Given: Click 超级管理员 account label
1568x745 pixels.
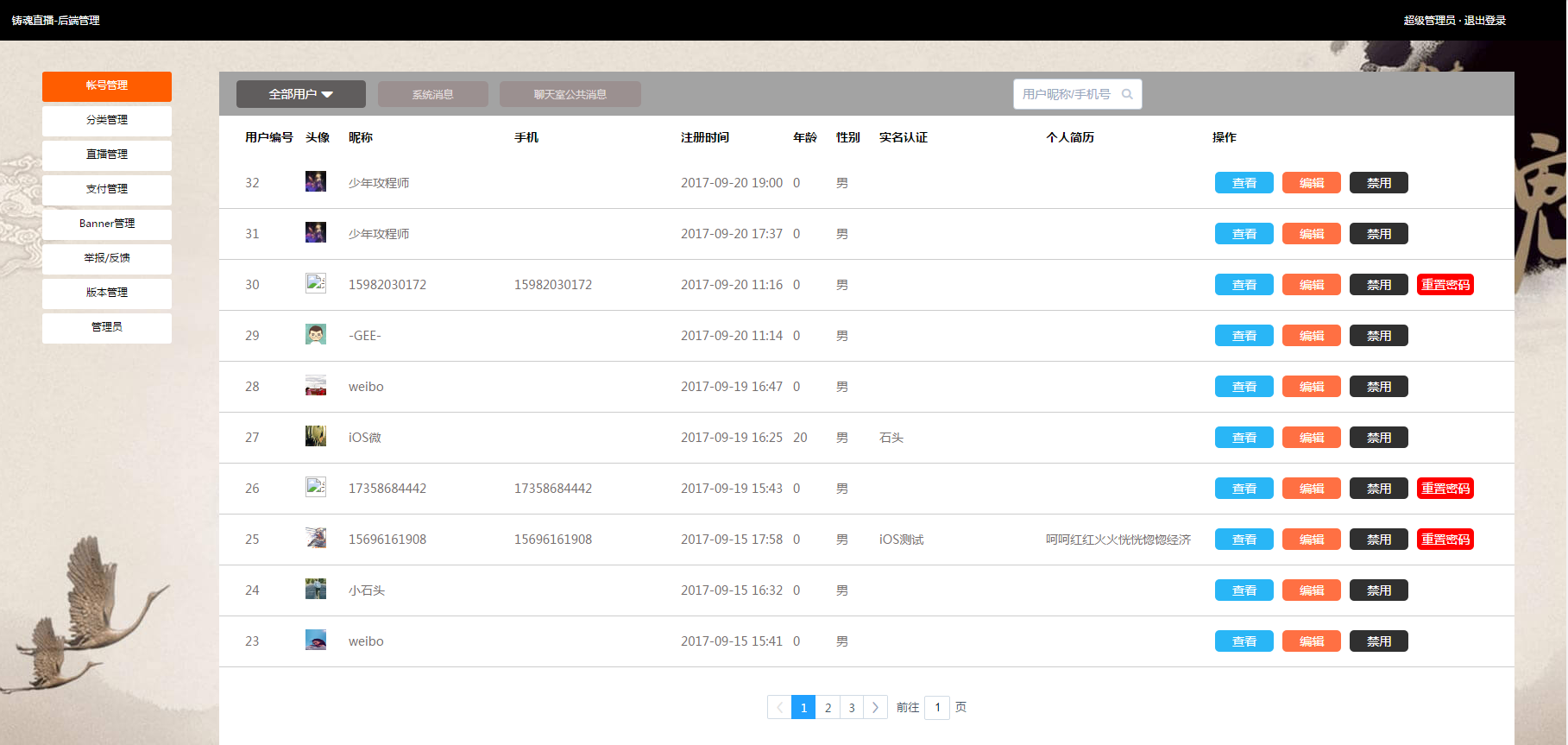Looking at the screenshot, I should [1429, 21].
